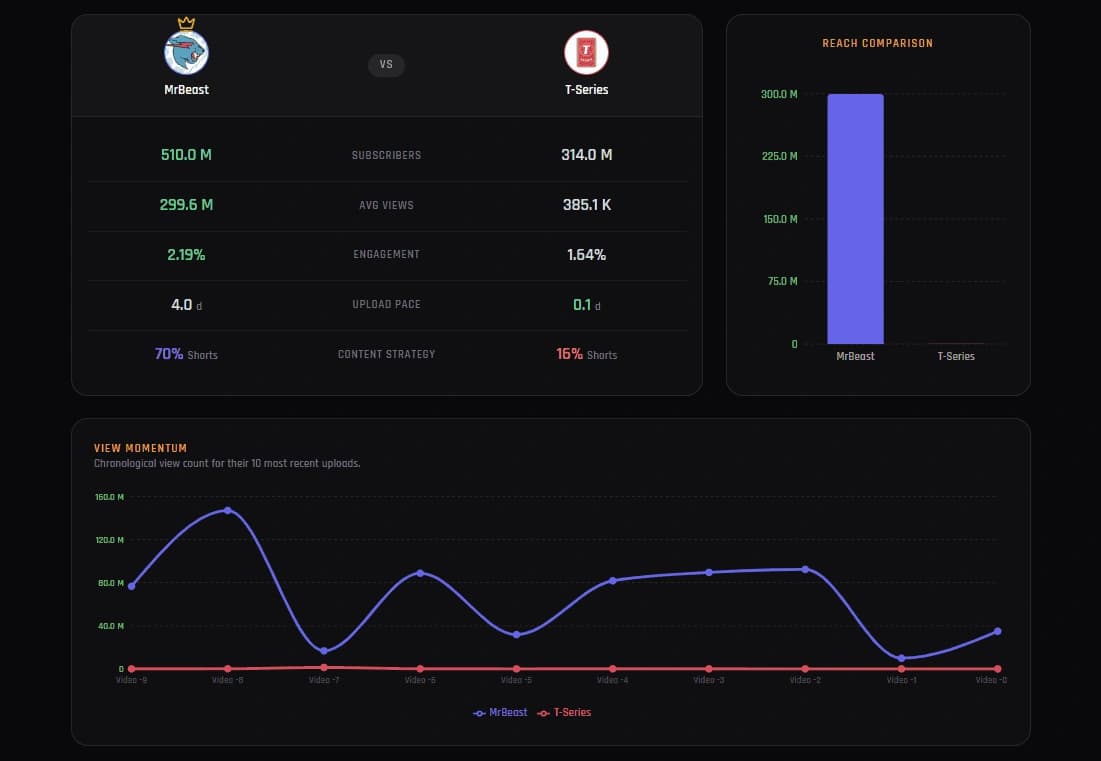The image size is (1101, 761).
Task: Click T-Series 16% Shorts value
Action: [586, 354]
